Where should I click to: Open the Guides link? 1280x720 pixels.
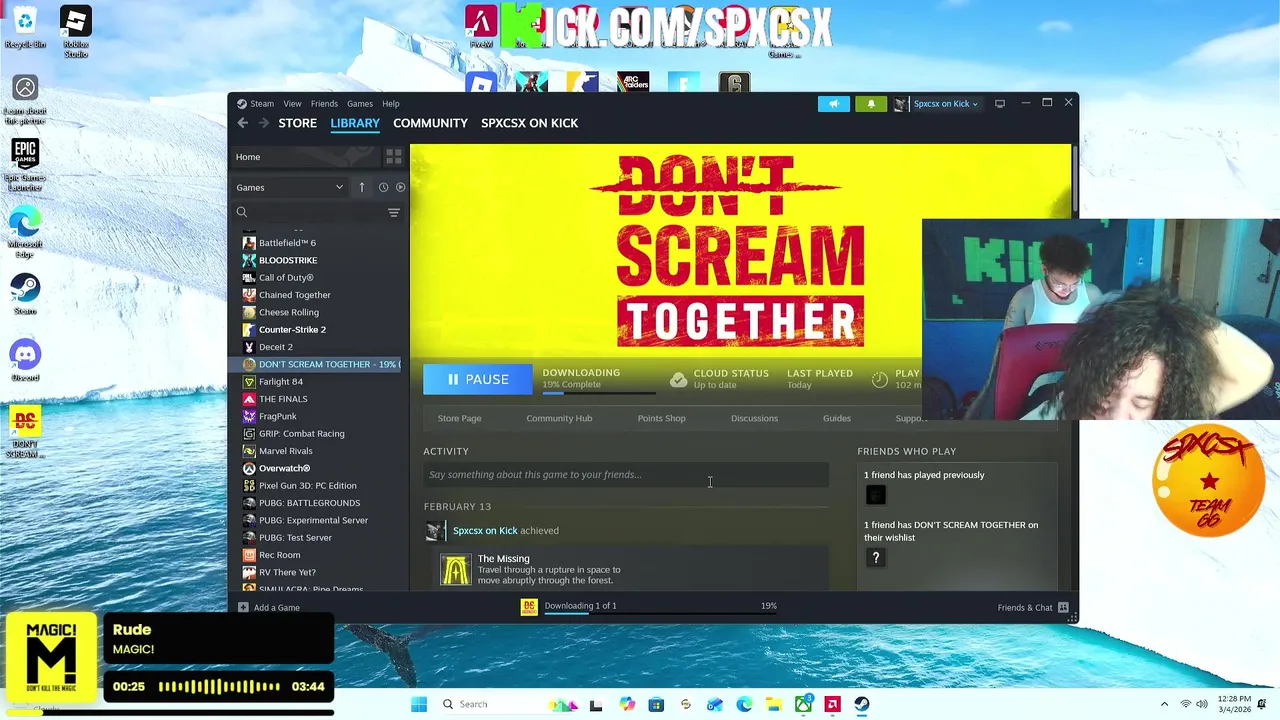[x=837, y=418]
